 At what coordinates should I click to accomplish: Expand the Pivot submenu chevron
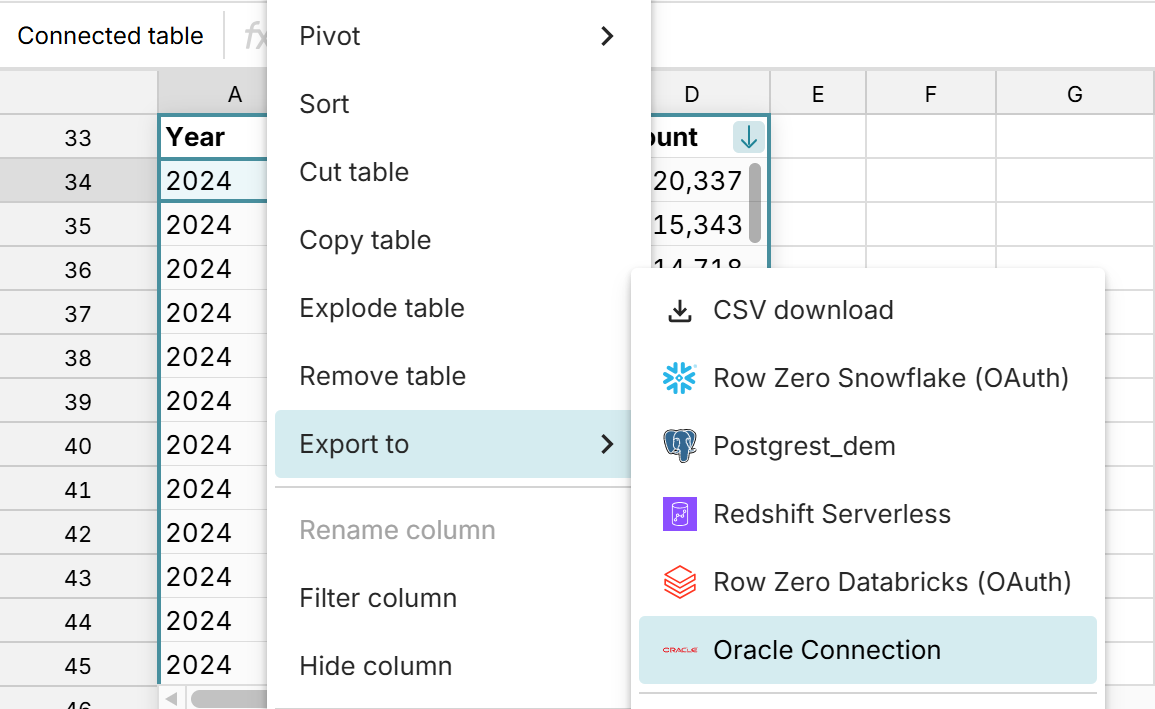[x=607, y=35]
